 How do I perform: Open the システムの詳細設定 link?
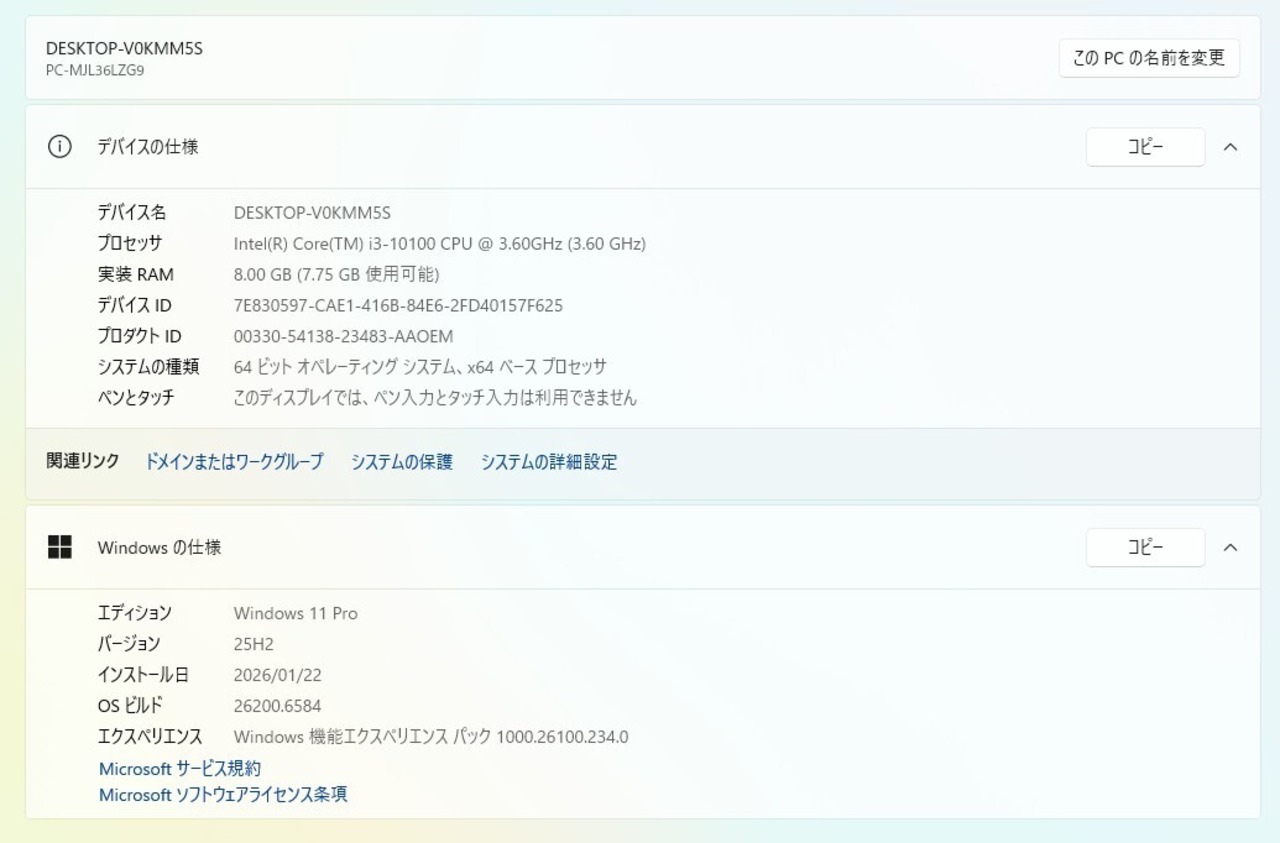point(549,461)
